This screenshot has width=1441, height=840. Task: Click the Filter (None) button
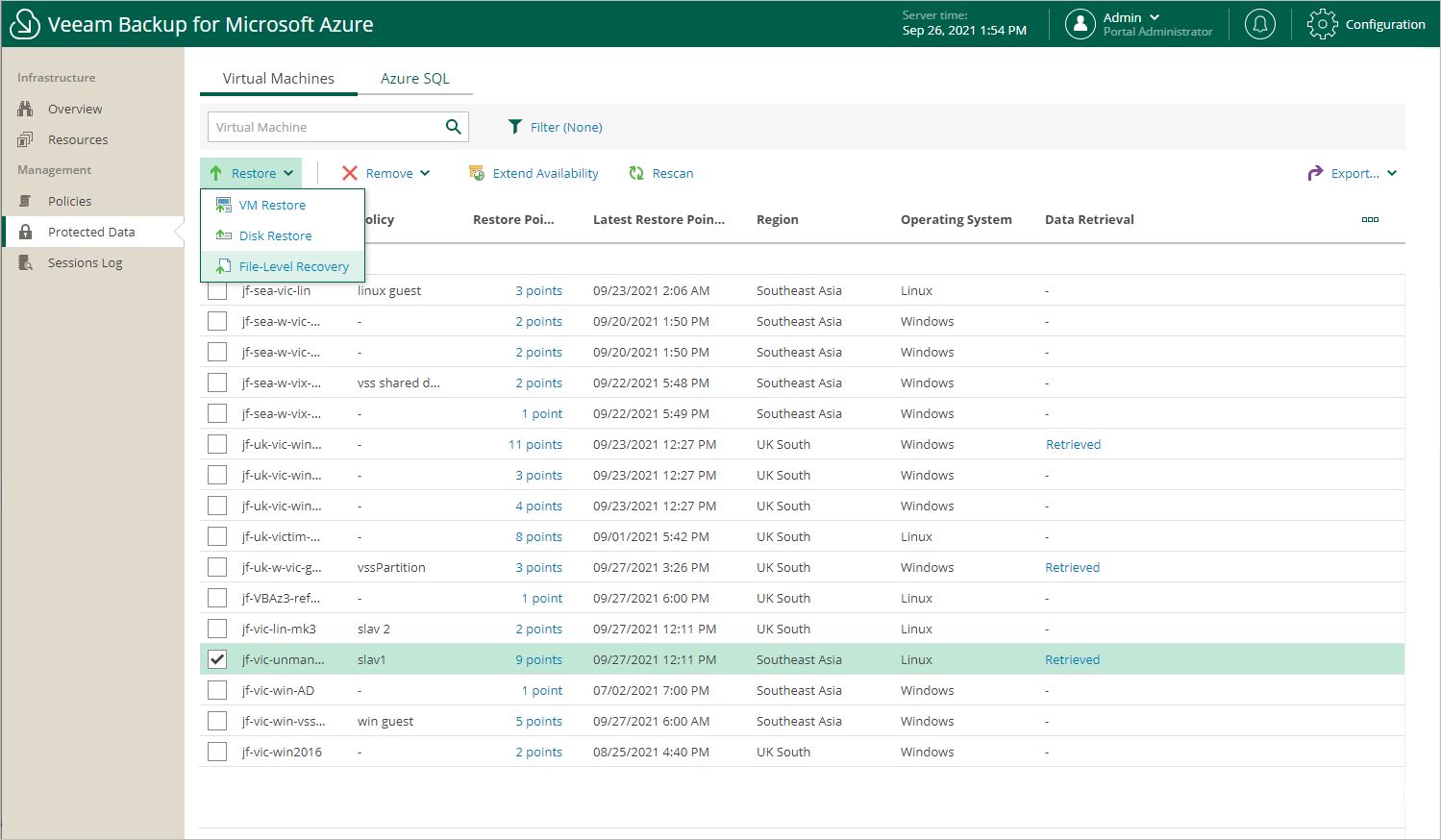pyautogui.click(x=556, y=127)
